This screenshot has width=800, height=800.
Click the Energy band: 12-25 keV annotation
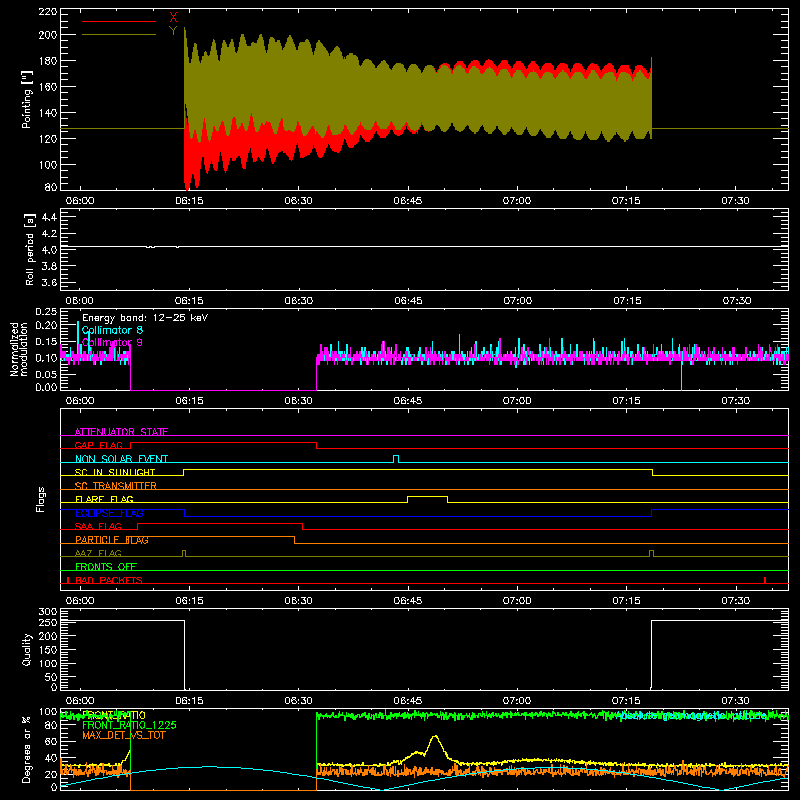click(x=145, y=318)
